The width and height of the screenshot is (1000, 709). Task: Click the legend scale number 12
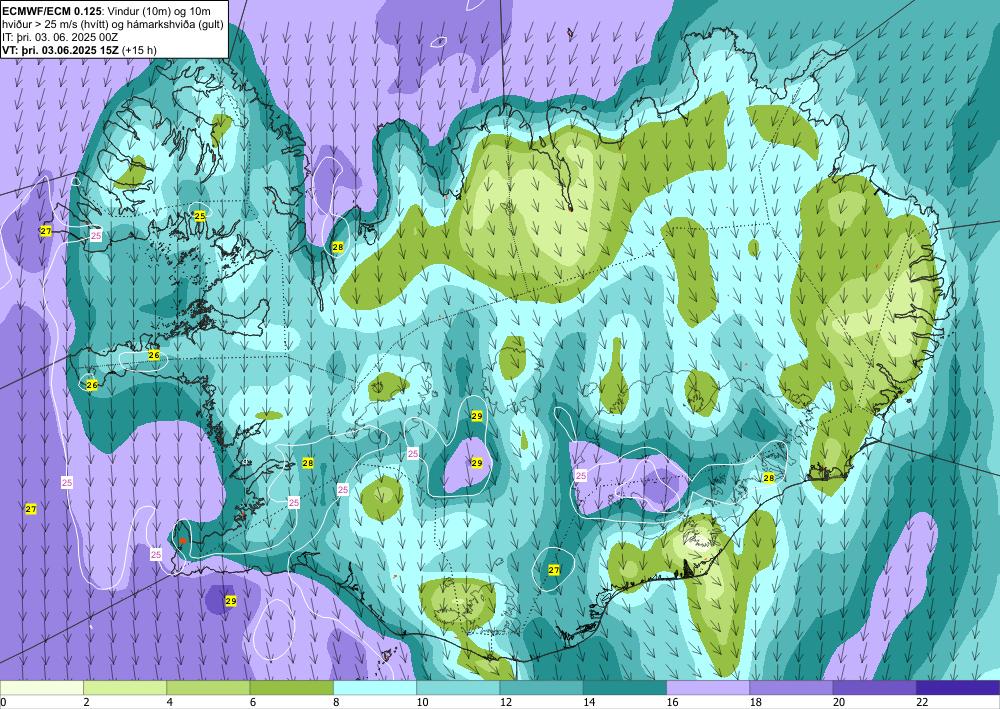coord(505,702)
